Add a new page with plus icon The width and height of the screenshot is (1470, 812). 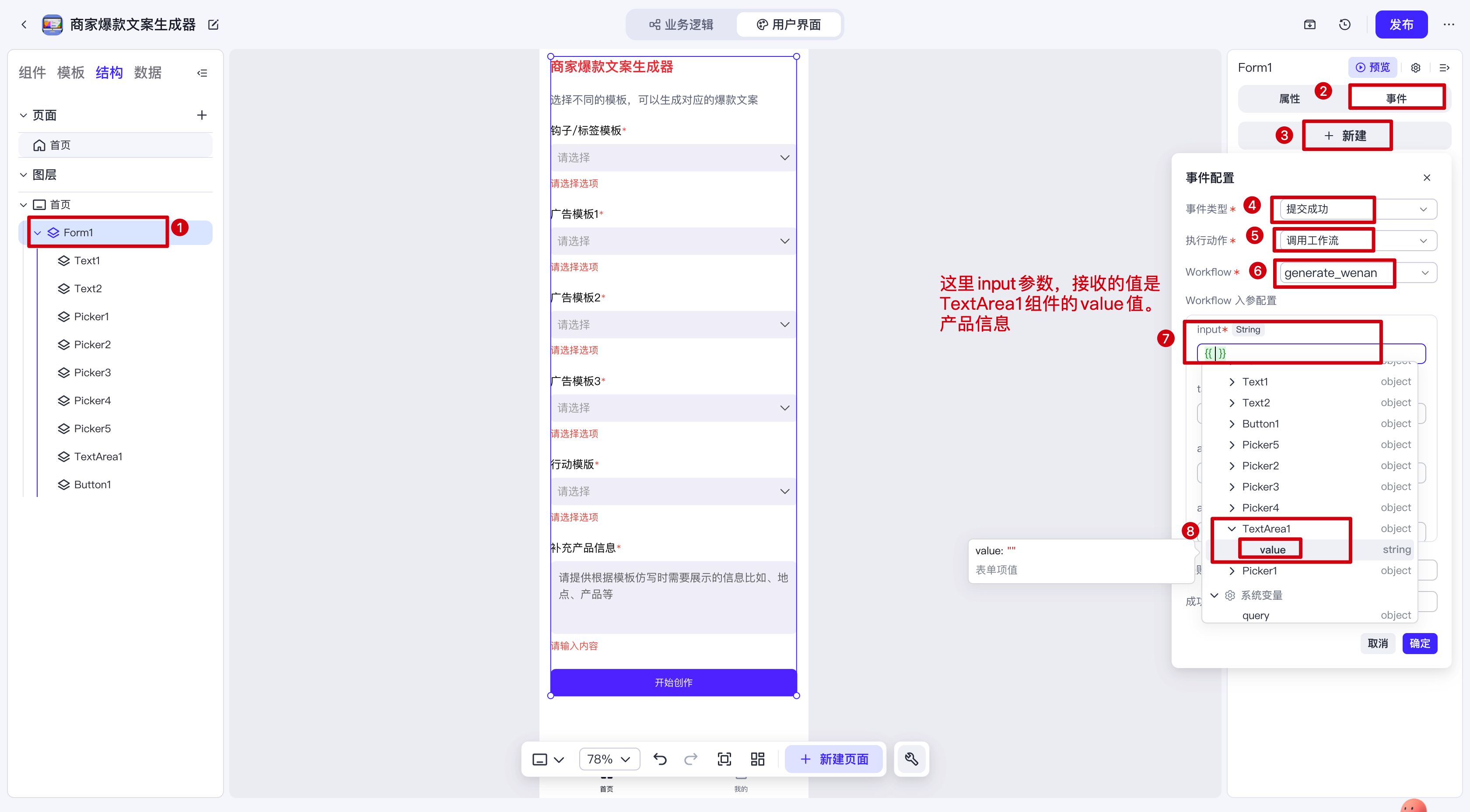coord(201,115)
